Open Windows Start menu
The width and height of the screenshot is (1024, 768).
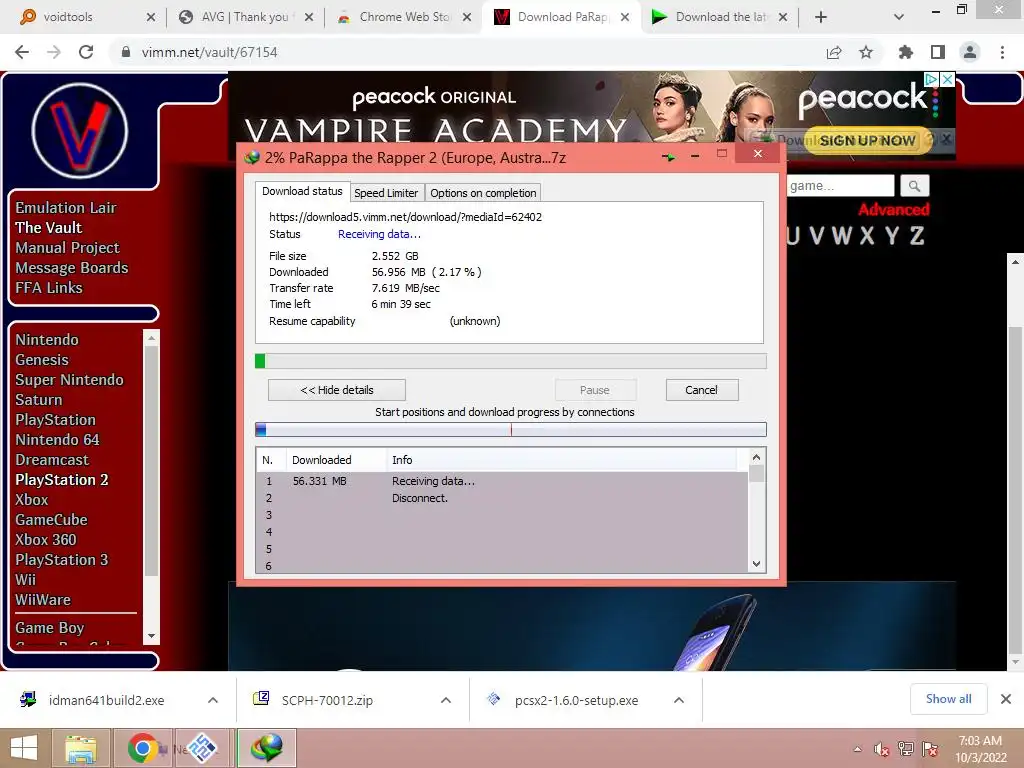pos(24,748)
